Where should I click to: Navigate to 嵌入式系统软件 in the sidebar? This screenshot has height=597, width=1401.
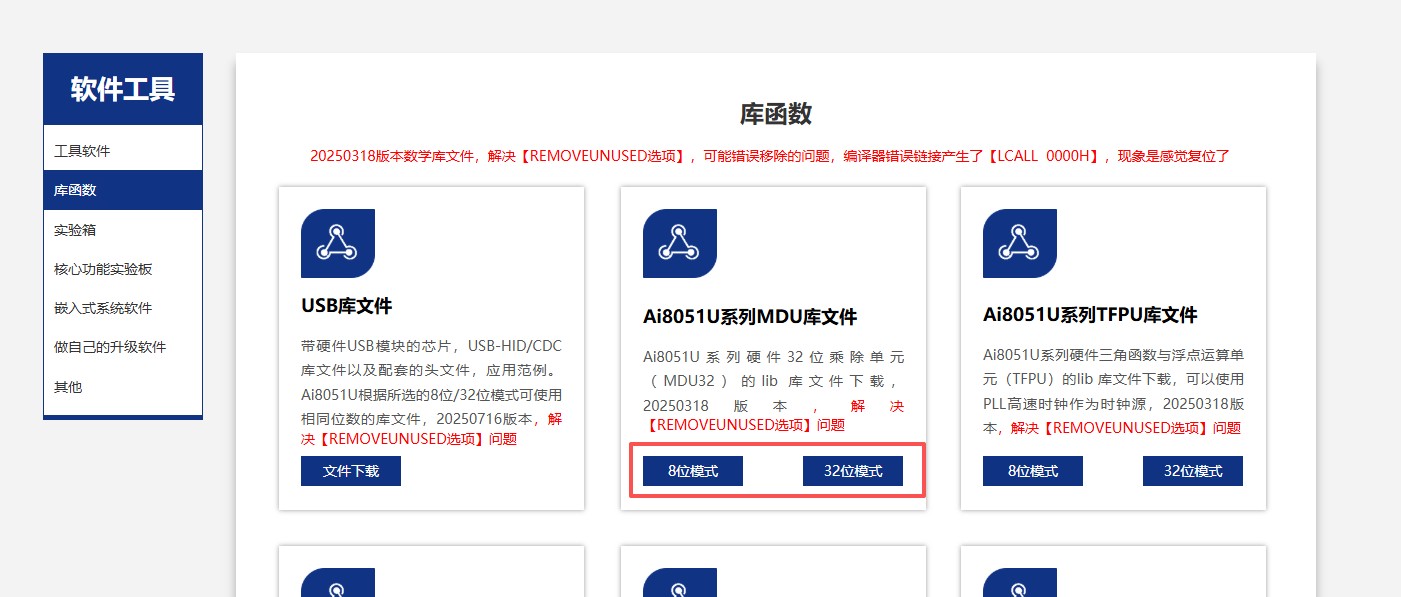point(103,308)
